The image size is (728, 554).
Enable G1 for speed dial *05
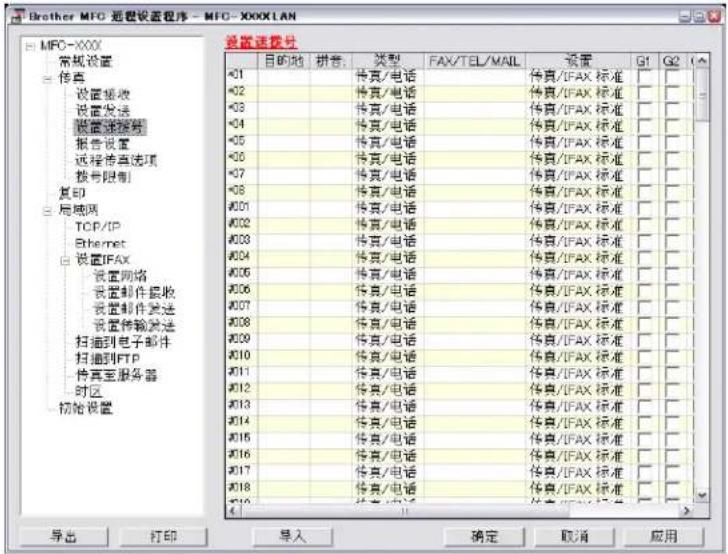[644, 143]
